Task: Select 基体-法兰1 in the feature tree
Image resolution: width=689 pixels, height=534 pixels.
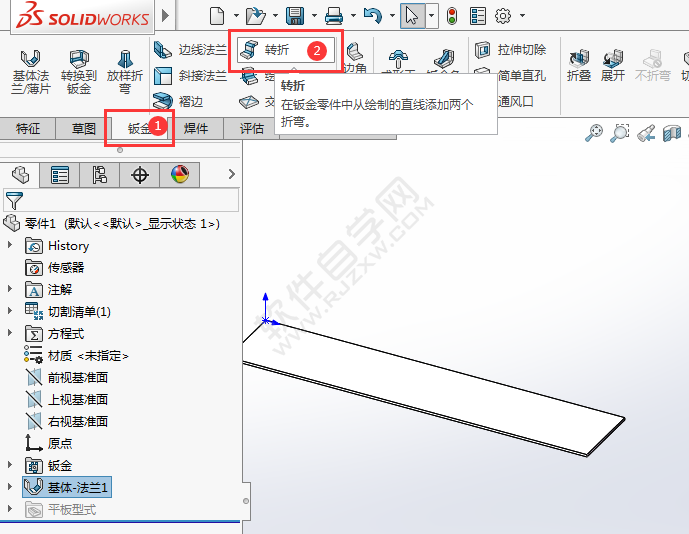Action: tap(78, 488)
